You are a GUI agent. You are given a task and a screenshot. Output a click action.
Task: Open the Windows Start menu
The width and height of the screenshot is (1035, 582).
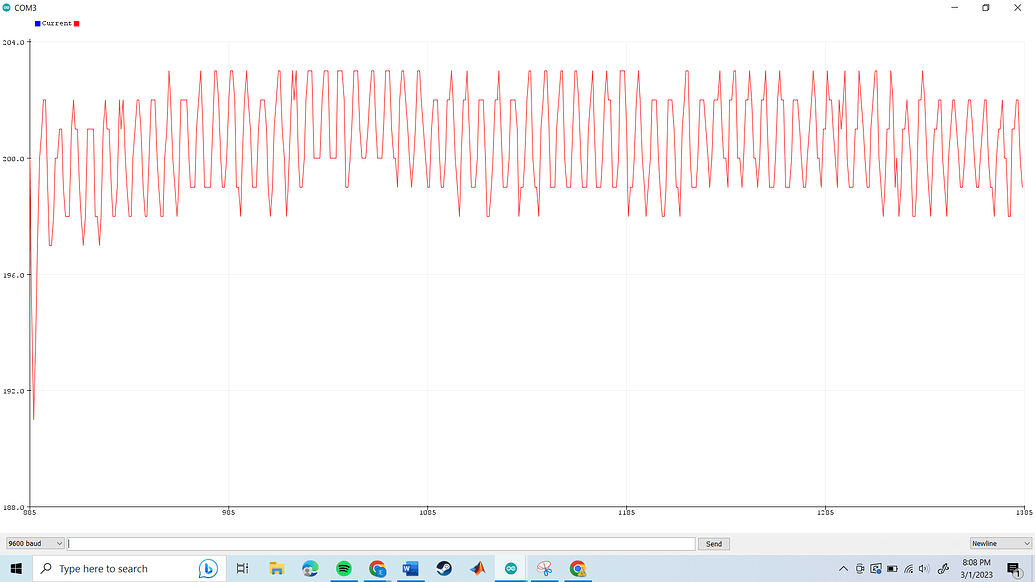coord(14,568)
